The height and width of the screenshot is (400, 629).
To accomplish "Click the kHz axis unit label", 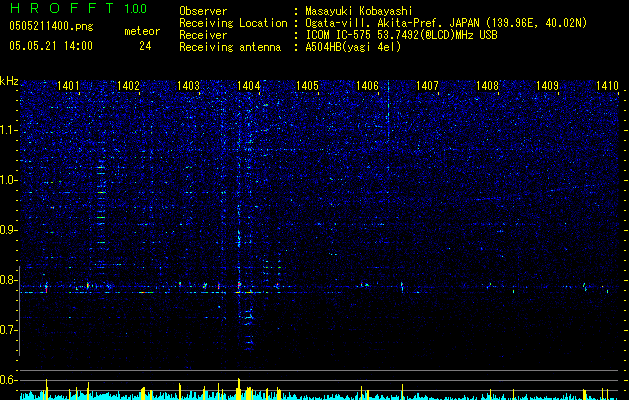I will pos(9,81).
